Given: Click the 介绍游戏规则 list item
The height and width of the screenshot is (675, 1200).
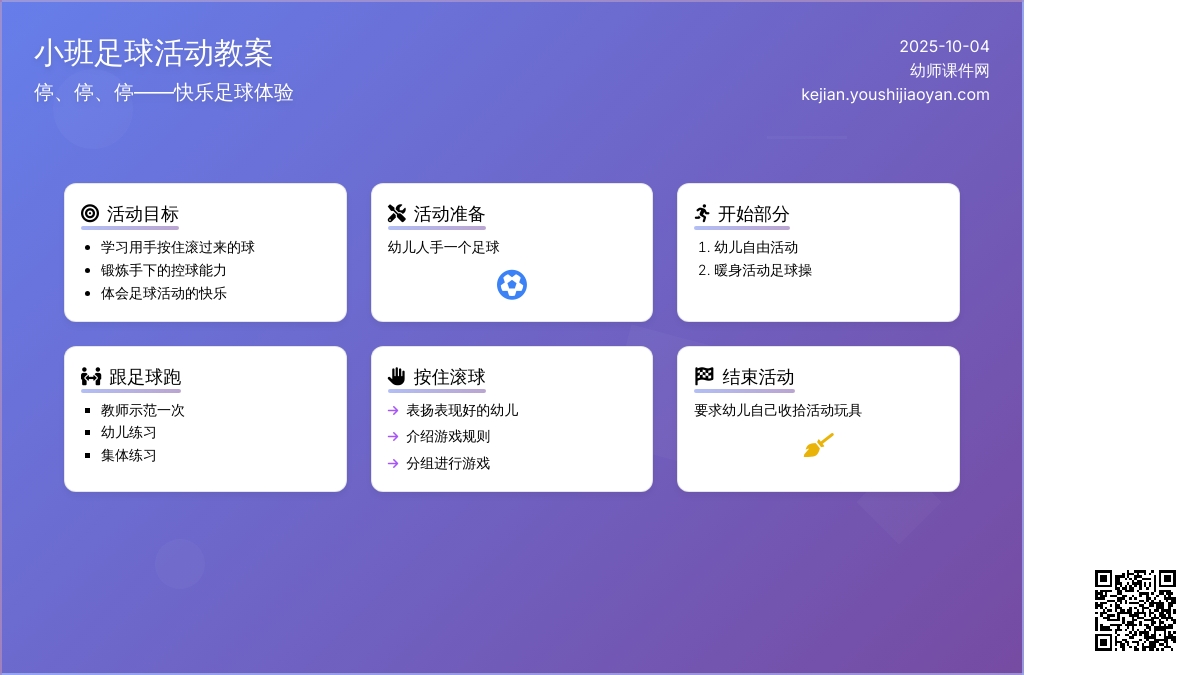Looking at the screenshot, I should (x=447, y=436).
